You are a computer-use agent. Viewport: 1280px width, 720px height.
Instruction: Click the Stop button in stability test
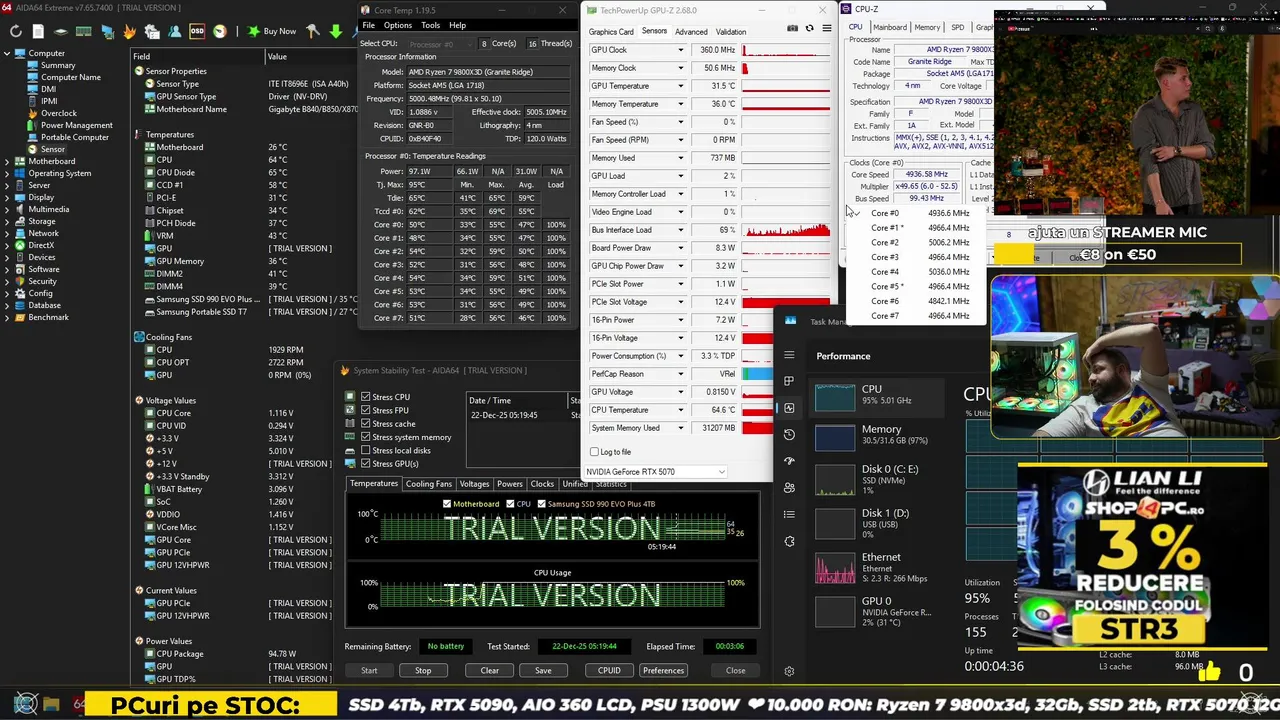[x=423, y=671]
